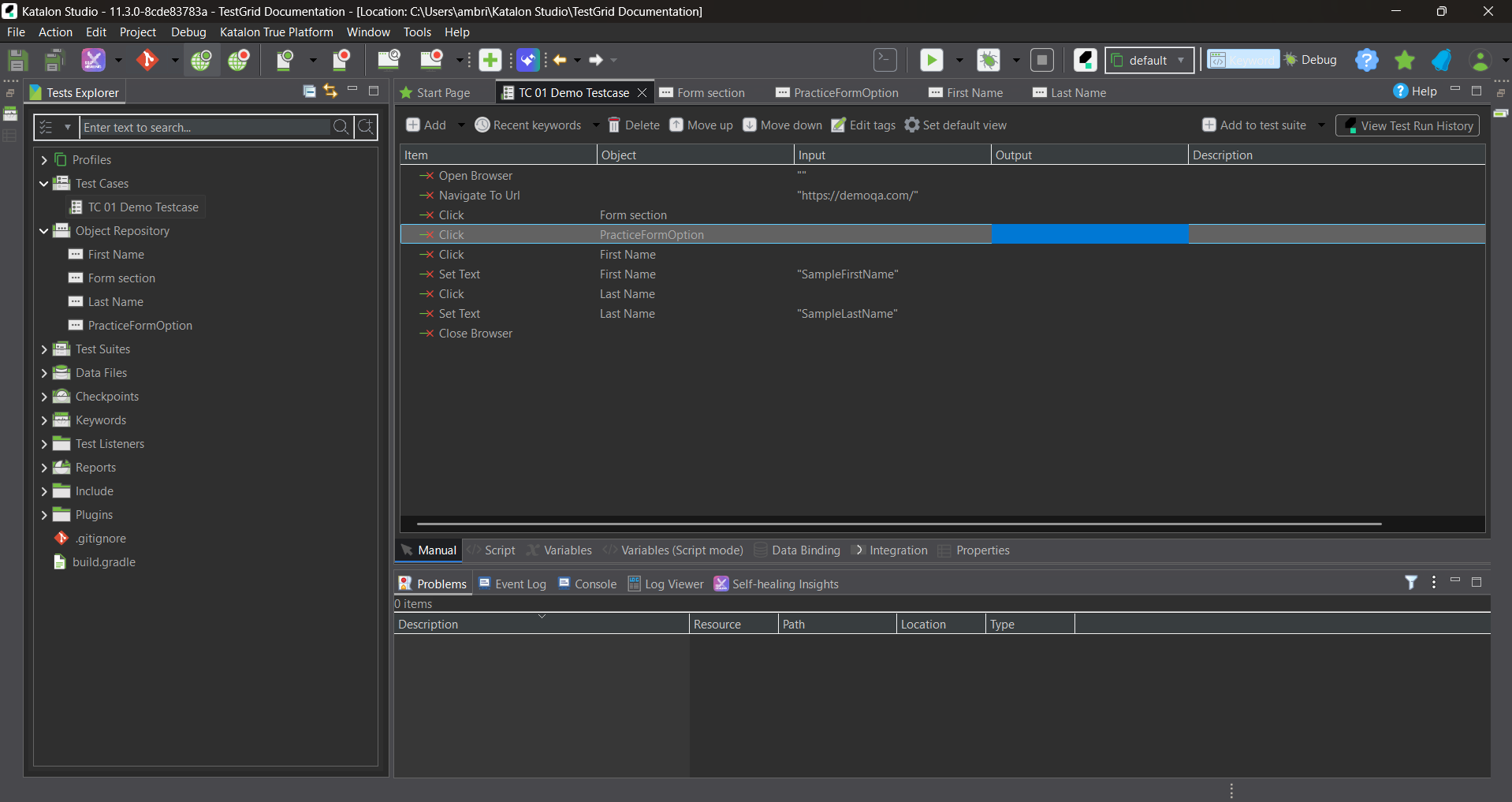1512x802 pixels.
Task: Click the blue notification bell icon
Action: click(1442, 60)
